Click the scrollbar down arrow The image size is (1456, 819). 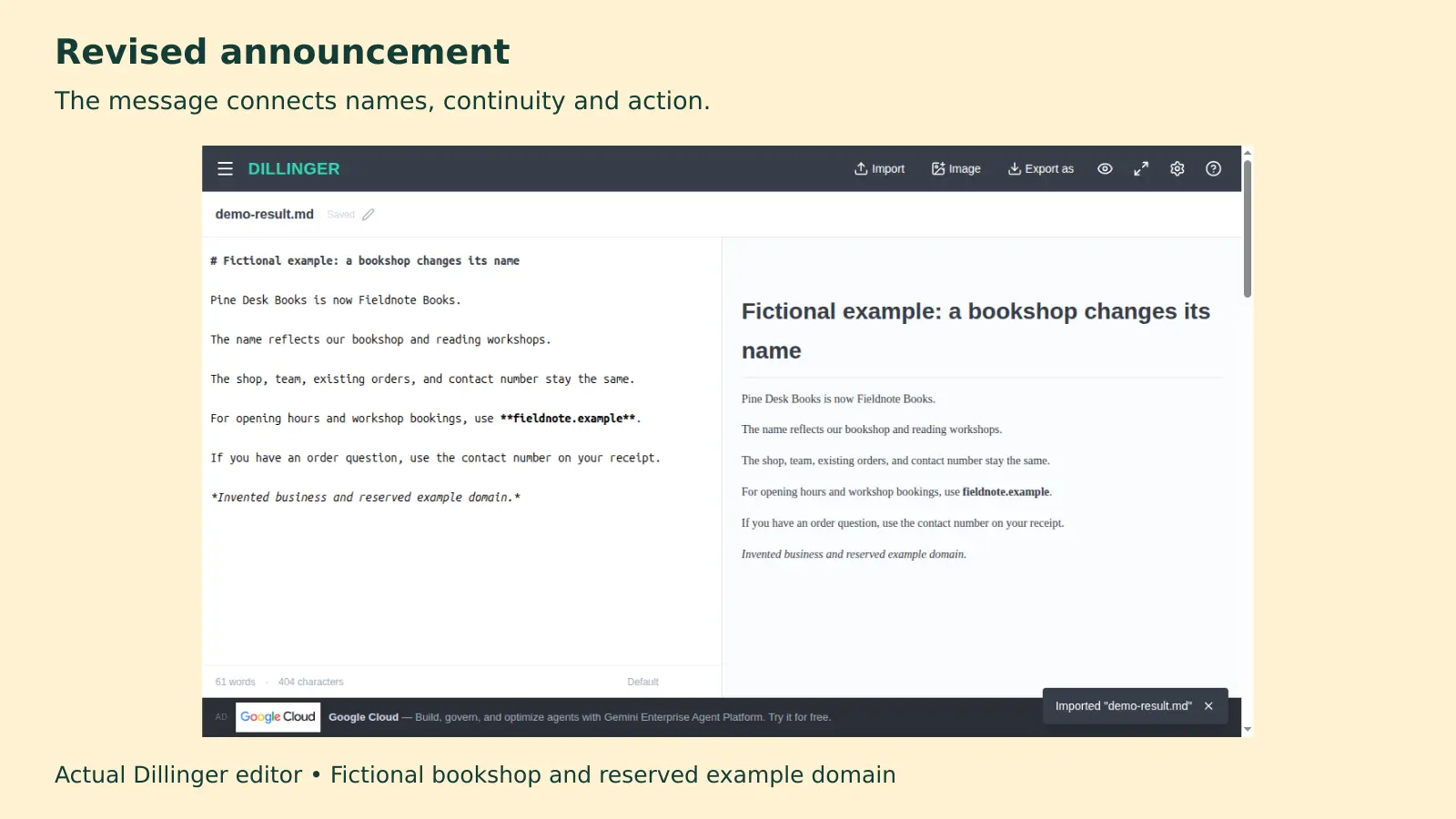tap(1248, 729)
